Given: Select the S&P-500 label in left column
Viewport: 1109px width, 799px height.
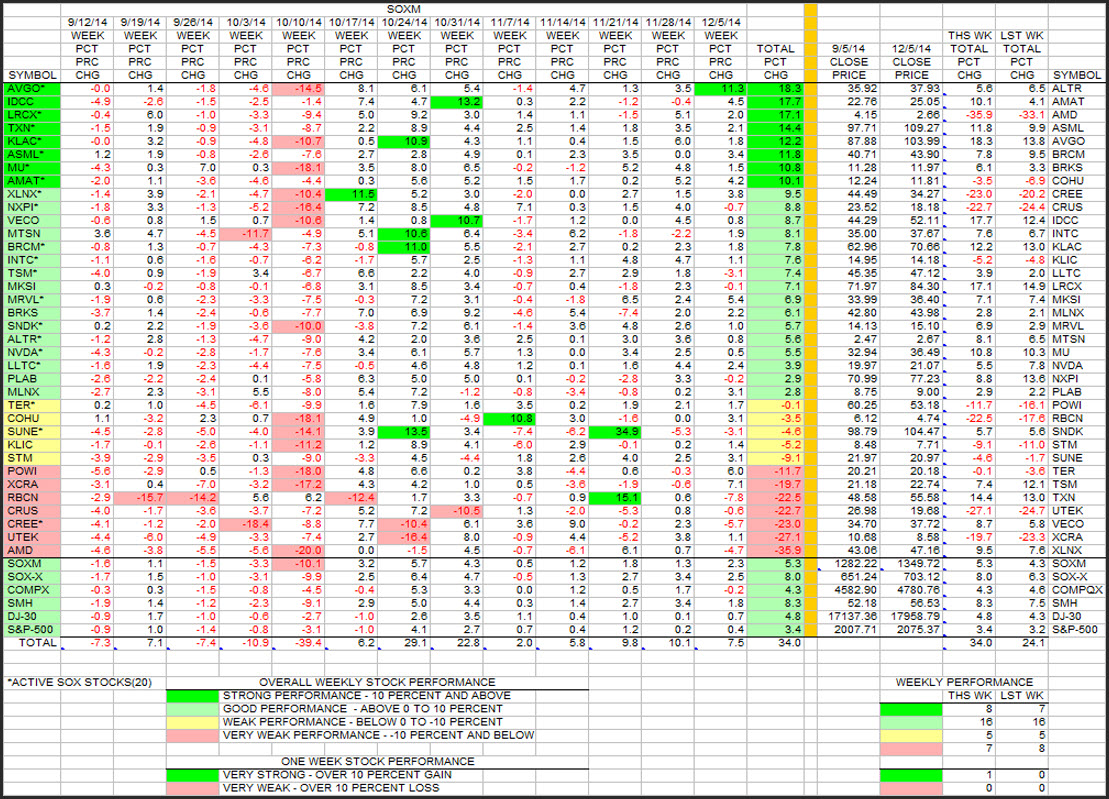Looking at the screenshot, I should [x=31, y=627].
